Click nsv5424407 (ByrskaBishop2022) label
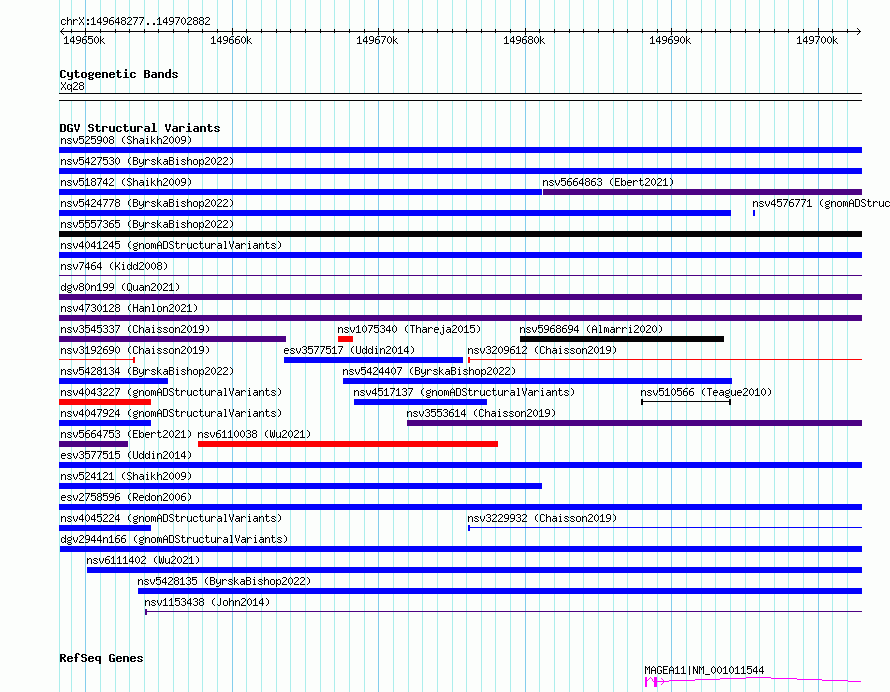 (429, 371)
